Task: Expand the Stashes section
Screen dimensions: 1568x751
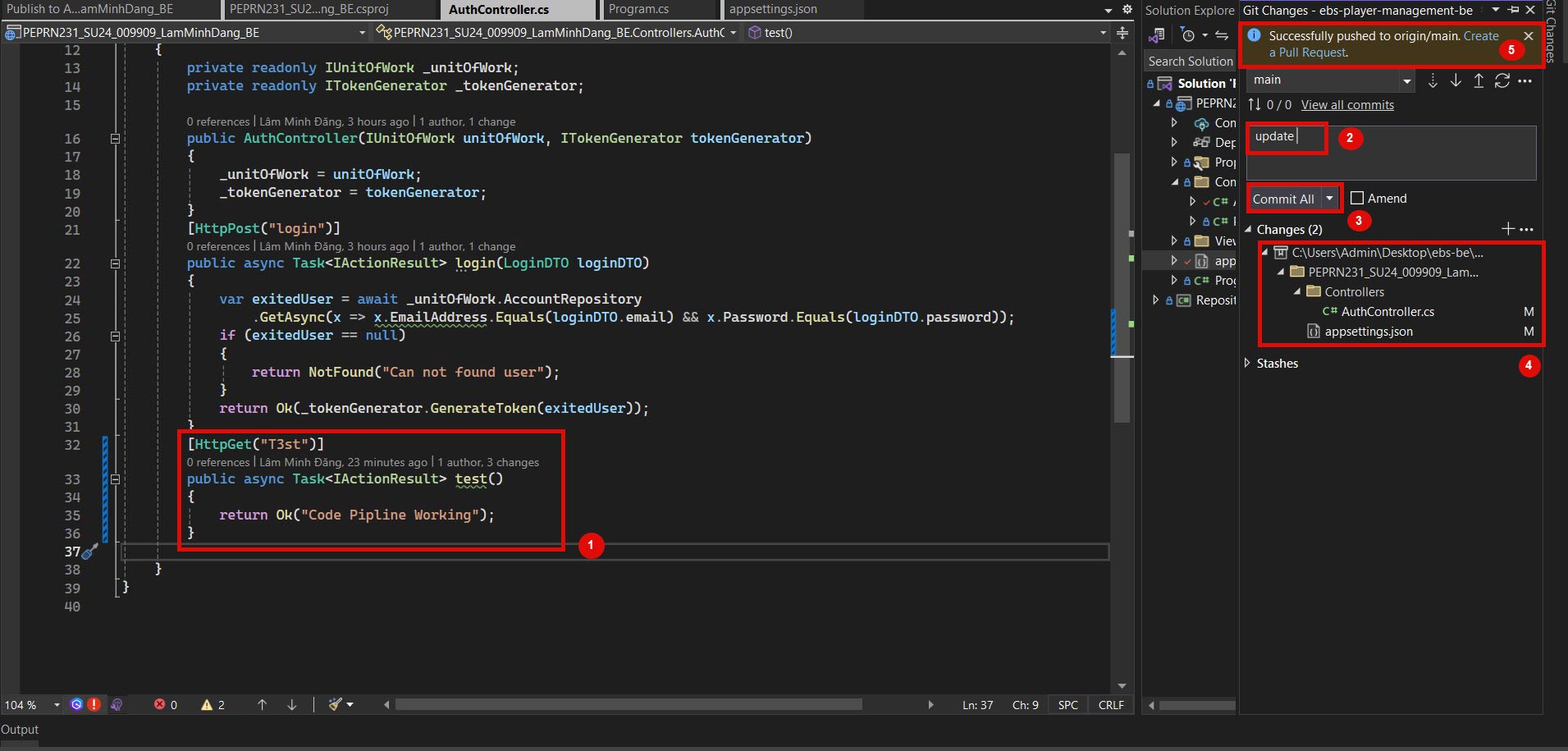Action: coord(1248,363)
